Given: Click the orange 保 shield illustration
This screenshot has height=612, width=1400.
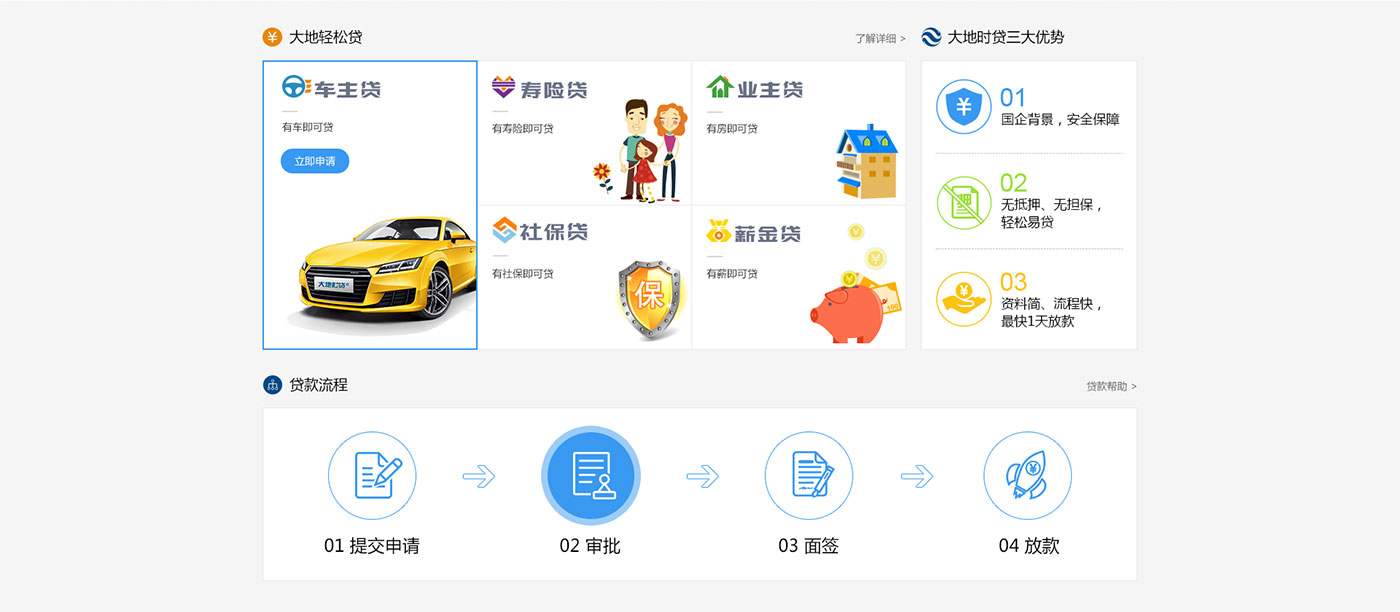Looking at the screenshot, I should coord(648,298).
